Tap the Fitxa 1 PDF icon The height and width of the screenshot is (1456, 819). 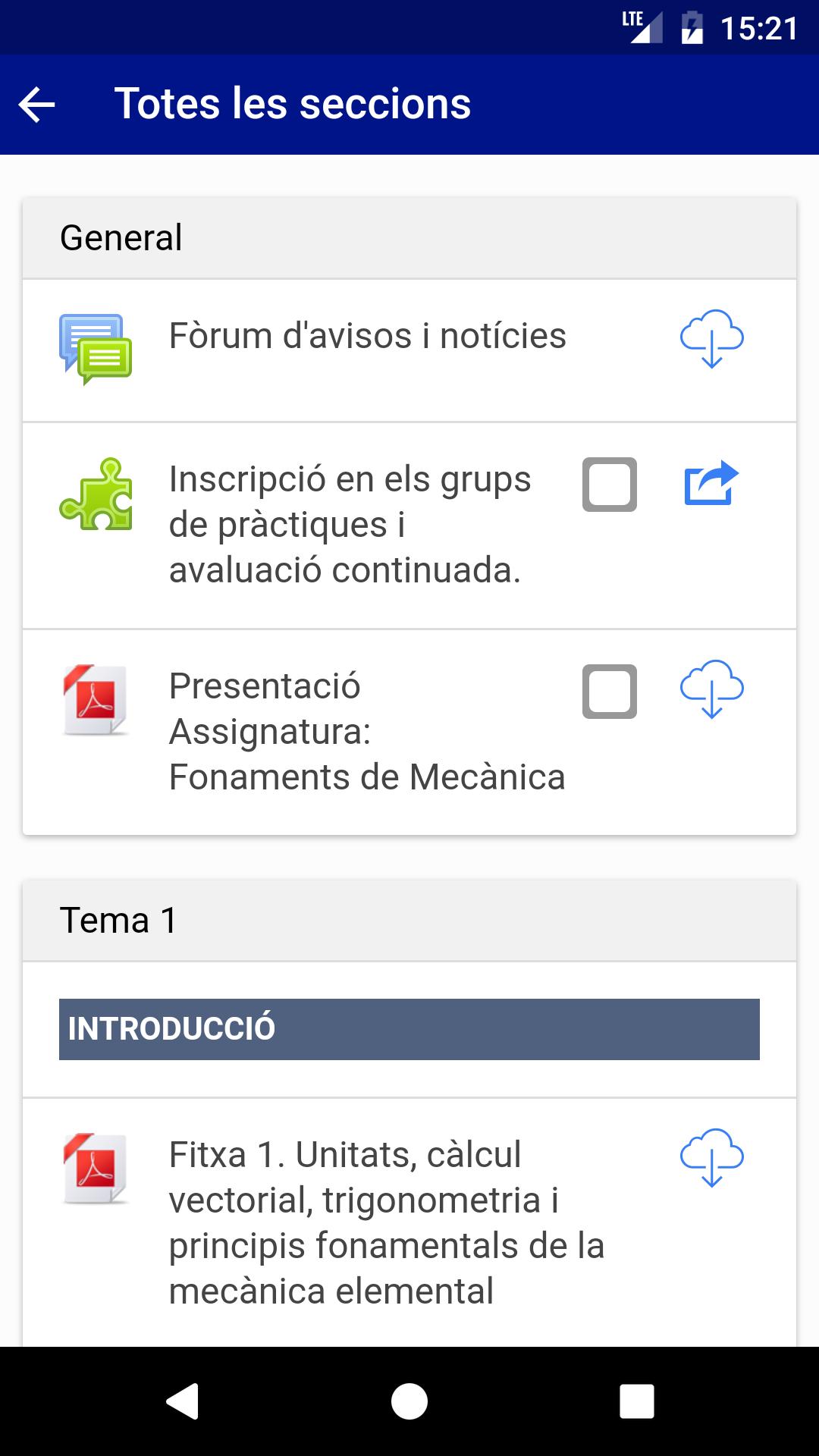[96, 1168]
